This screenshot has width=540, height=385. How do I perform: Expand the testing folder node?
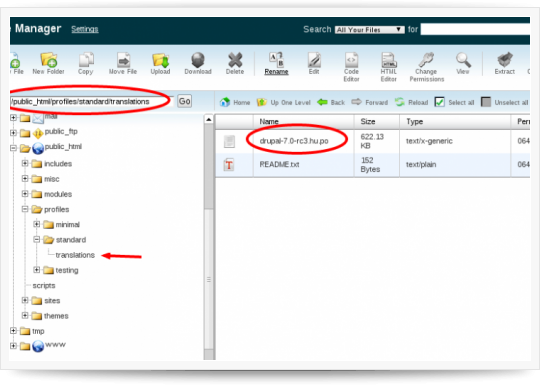(37, 270)
